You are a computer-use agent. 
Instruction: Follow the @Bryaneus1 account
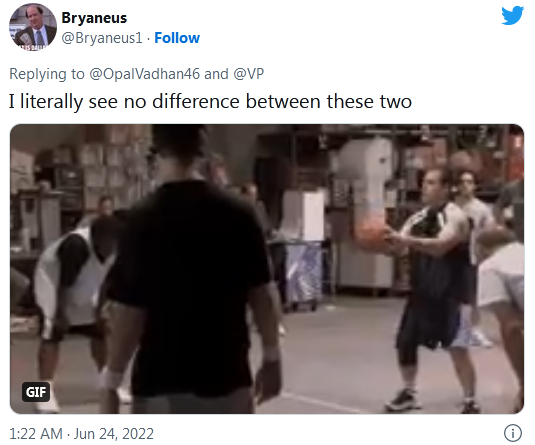pos(177,38)
